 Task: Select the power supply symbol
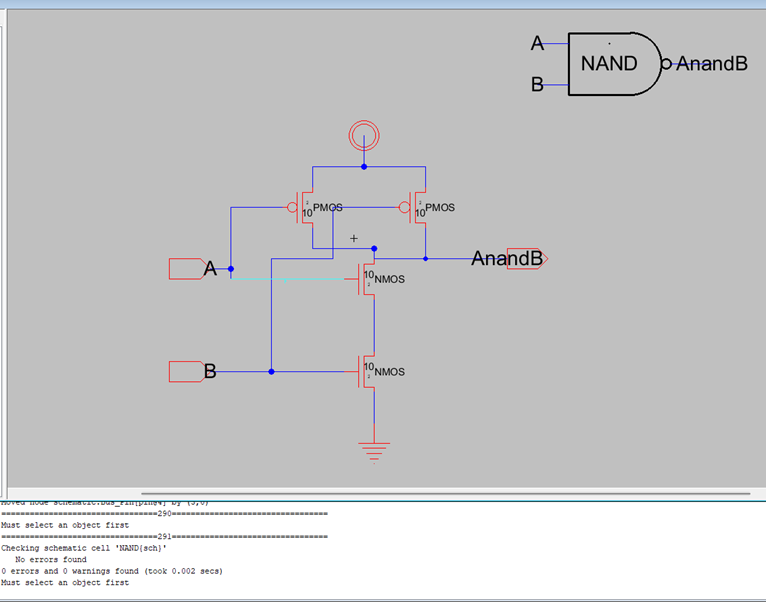click(x=364, y=135)
